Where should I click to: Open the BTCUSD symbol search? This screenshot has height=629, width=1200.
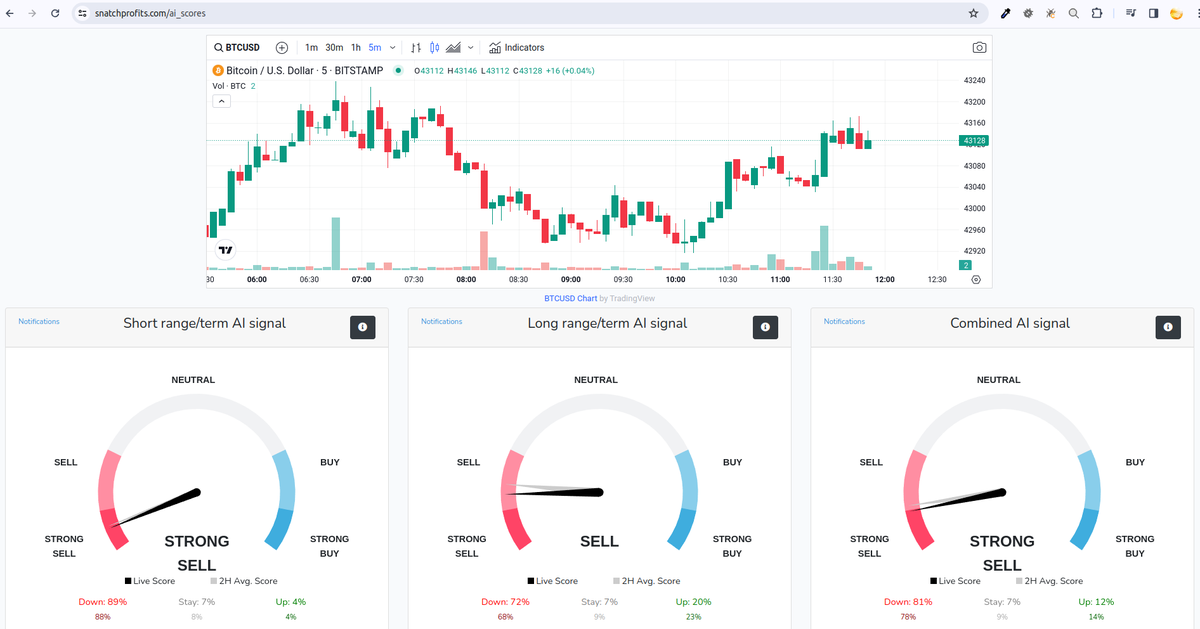coord(238,47)
